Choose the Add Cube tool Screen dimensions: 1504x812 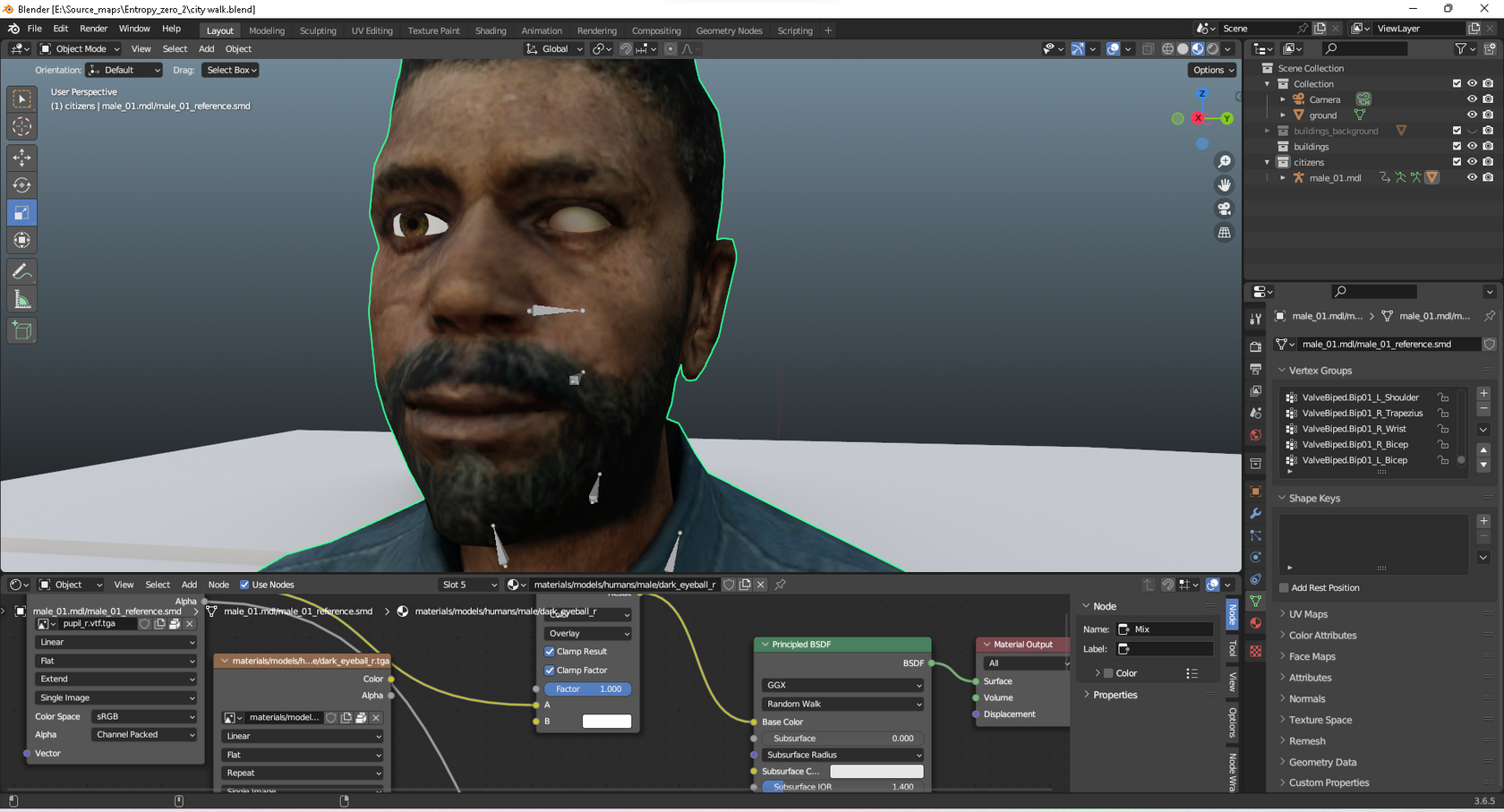pos(22,331)
